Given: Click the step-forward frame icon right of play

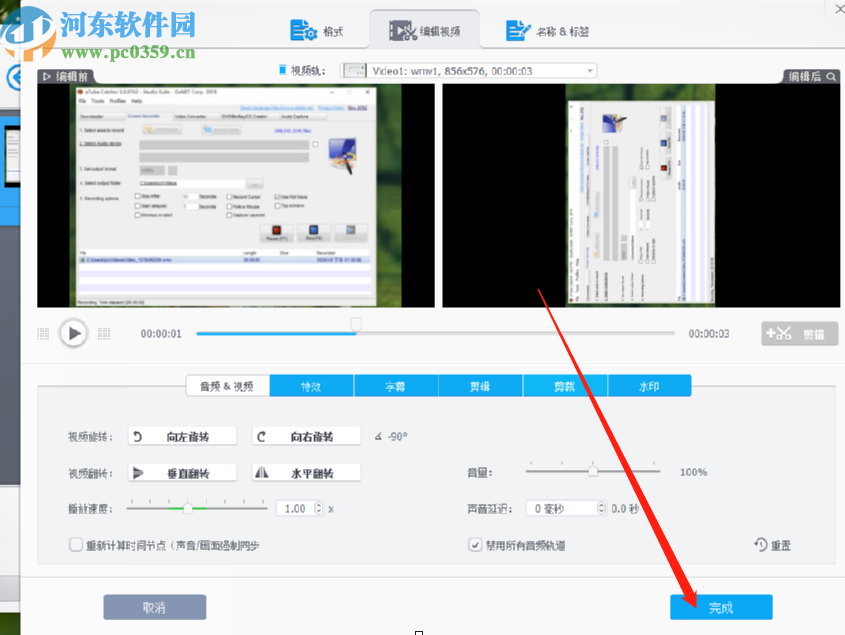Looking at the screenshot, I should tap(104, 334).
